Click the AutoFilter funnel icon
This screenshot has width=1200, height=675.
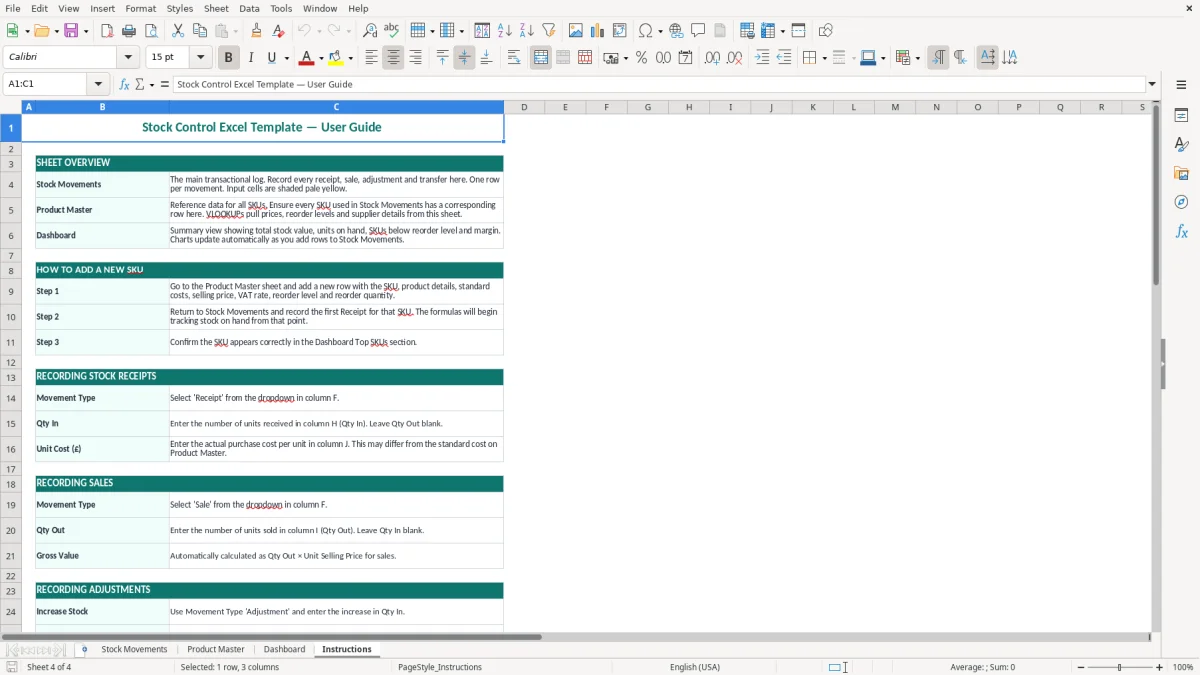(549, 31)
